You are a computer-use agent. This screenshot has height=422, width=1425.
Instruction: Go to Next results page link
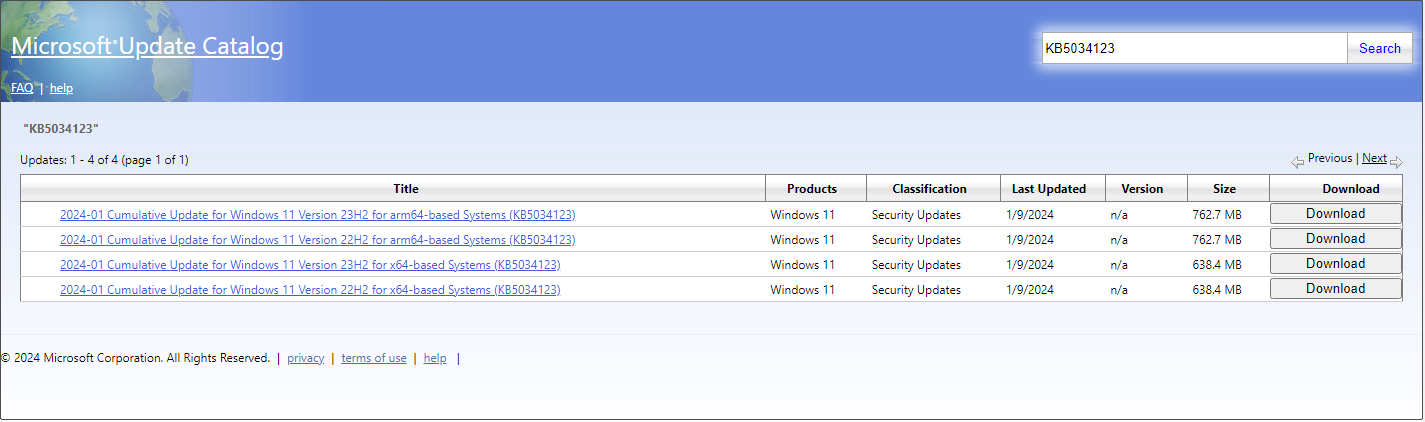[1374, 158]
